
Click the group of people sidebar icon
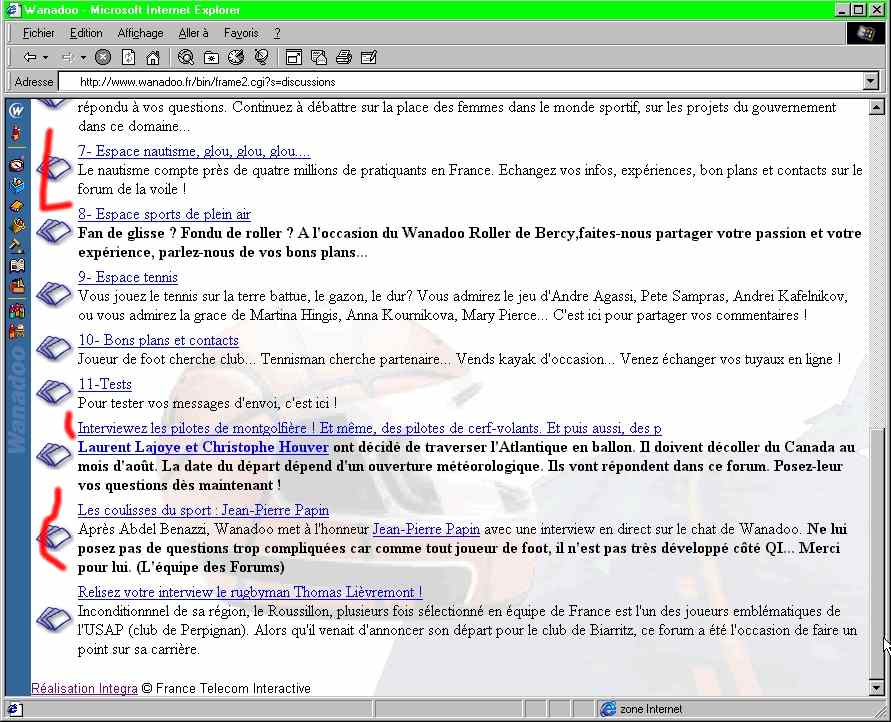[x=17, y=310]
